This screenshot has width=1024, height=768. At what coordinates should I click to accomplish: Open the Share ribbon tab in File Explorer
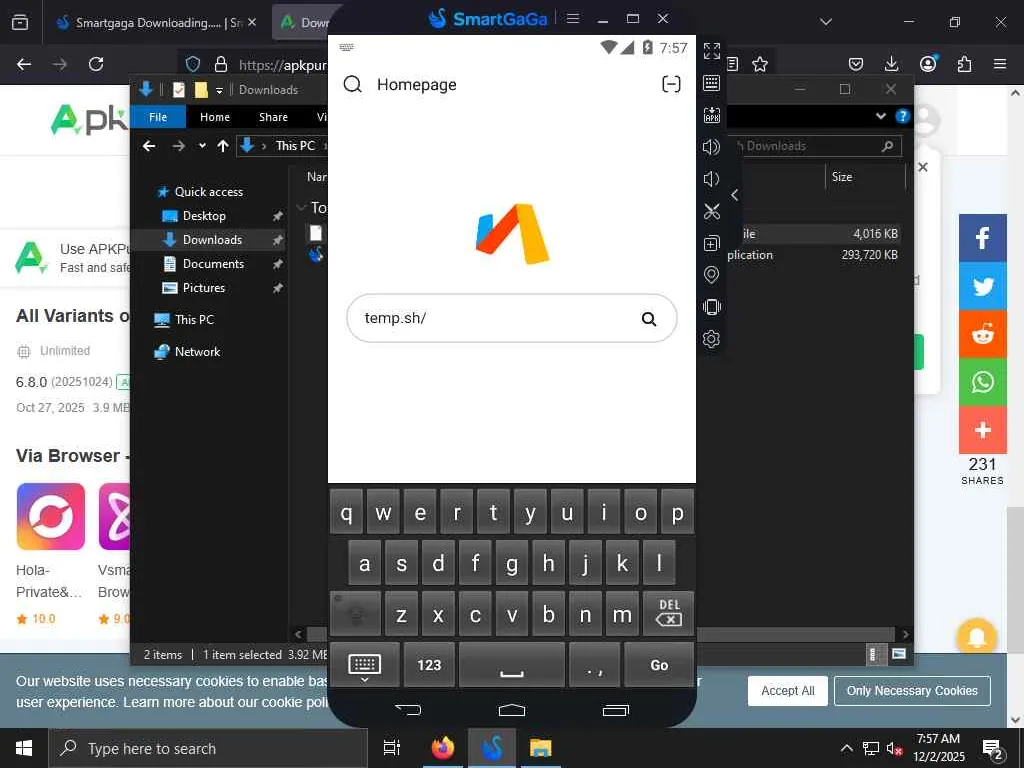[x=273, y=117]
